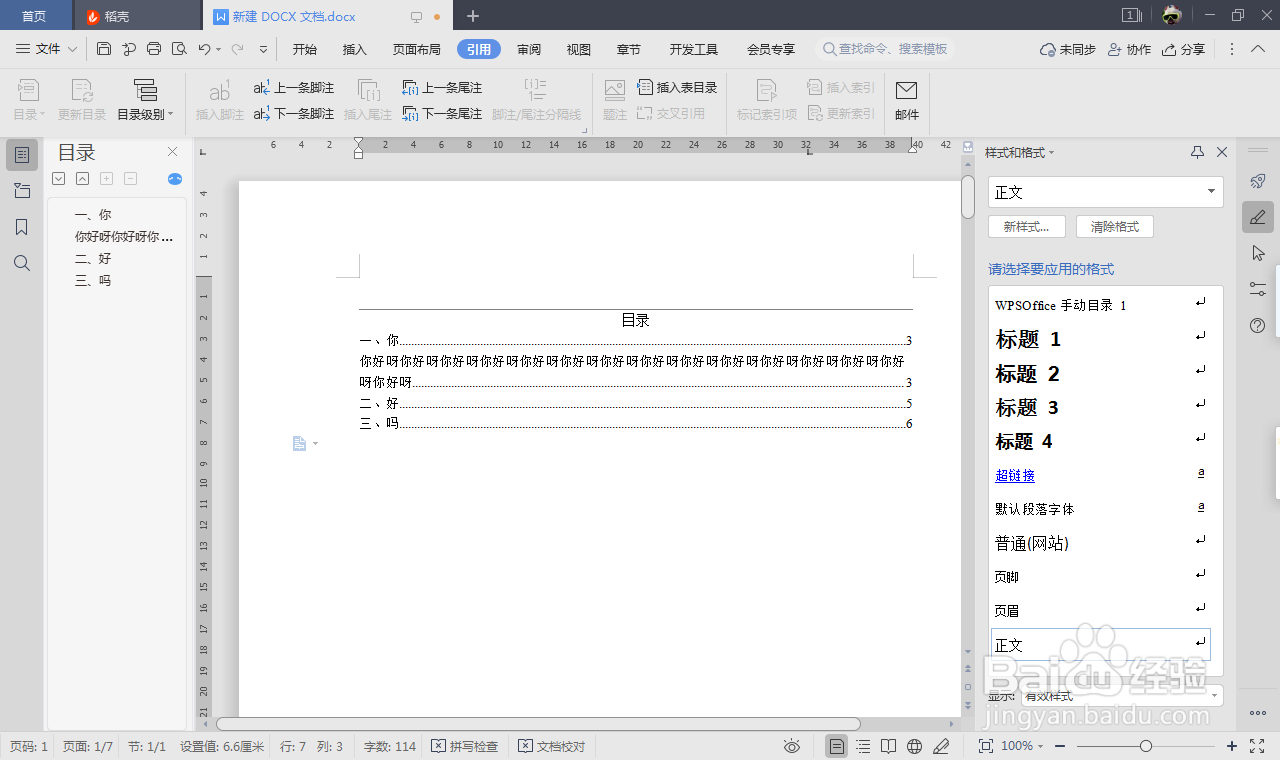Click the 新样式... button

[x=1027, y=227]
